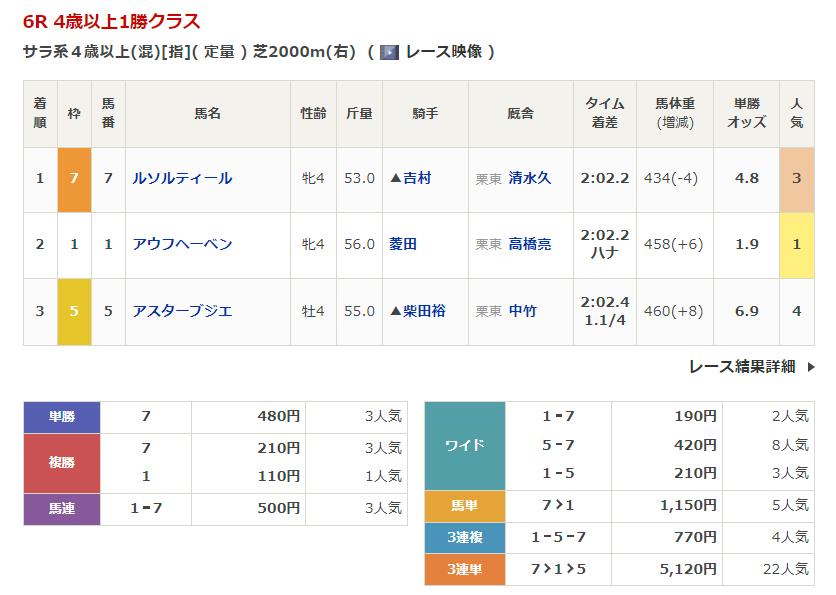
Task: Click the 3連単 payout label
Action: (x=464, y=569)
